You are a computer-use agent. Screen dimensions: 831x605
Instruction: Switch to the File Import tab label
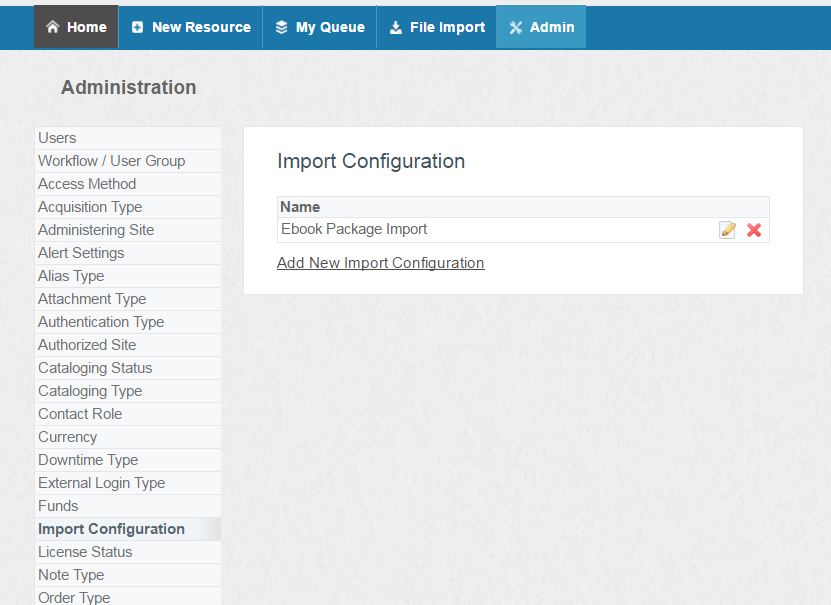coord(447,27)
